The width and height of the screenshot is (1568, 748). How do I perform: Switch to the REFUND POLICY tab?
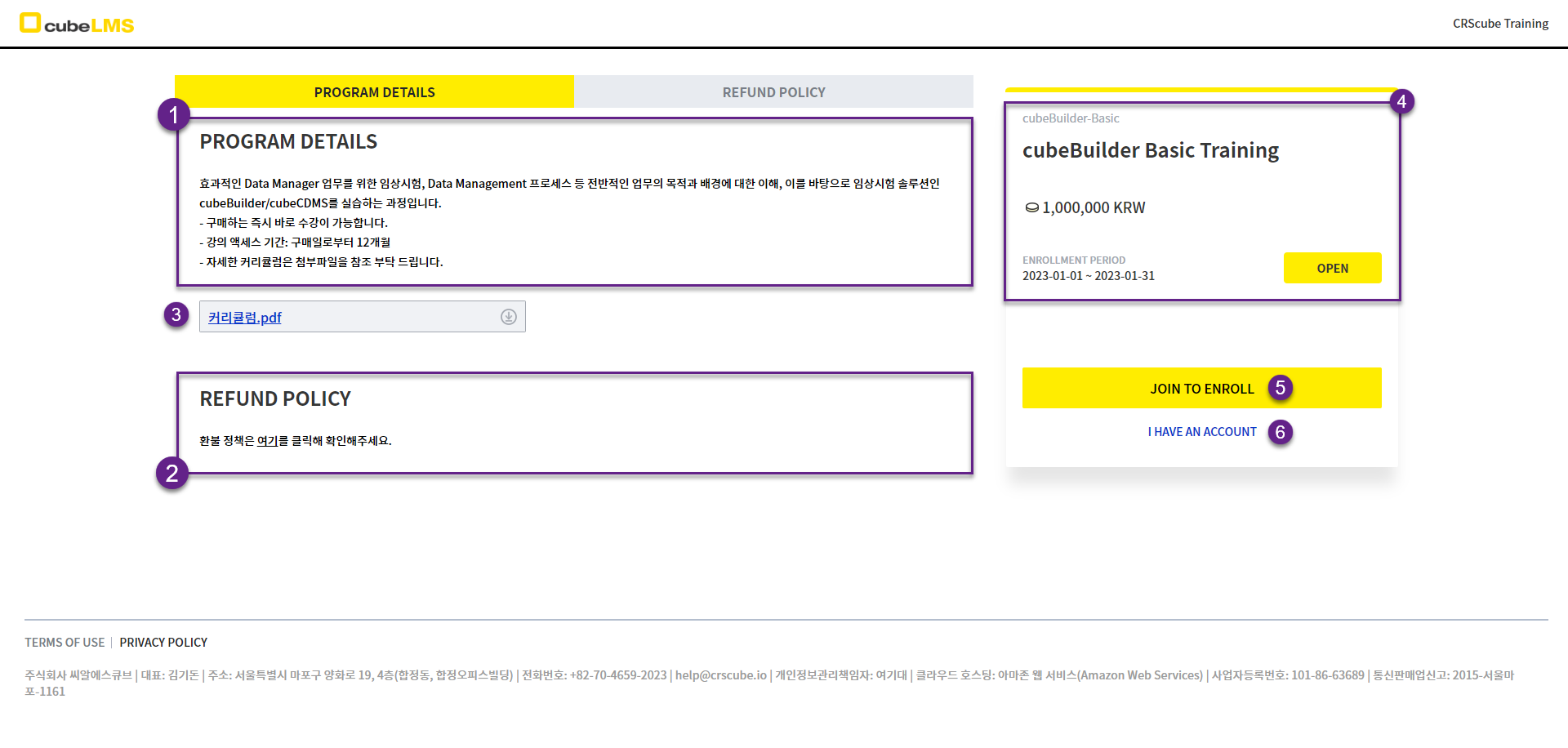point(773,92)
